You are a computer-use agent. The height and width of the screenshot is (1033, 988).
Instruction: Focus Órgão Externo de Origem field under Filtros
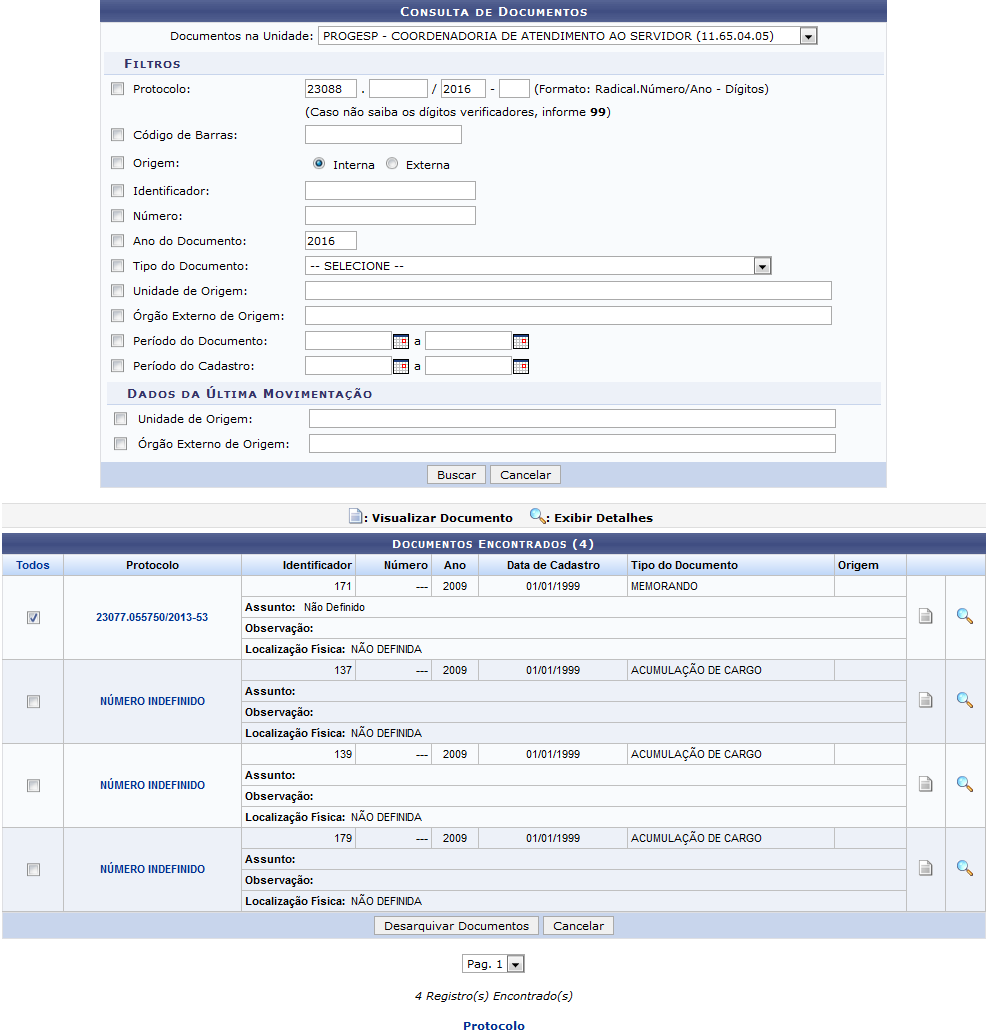(568, 316)
